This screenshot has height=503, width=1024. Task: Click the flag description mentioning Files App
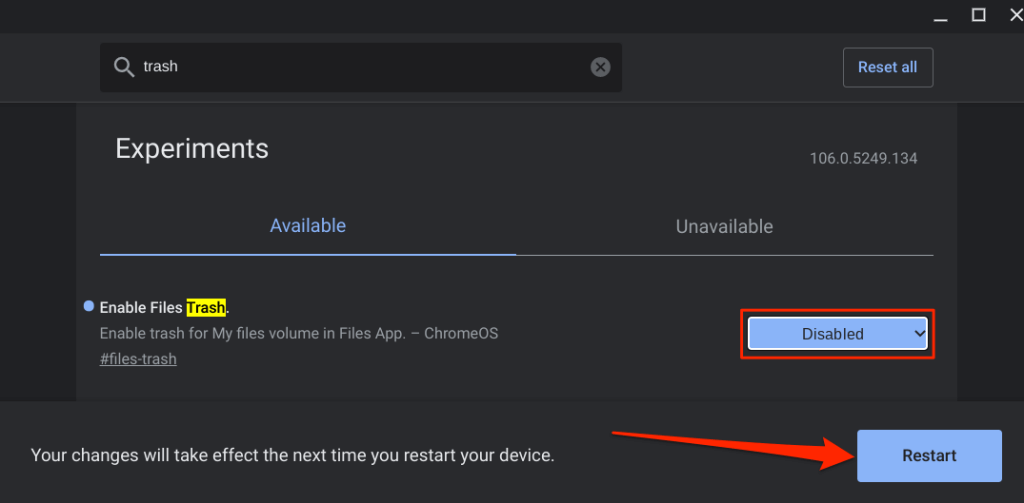pos(299,333)
